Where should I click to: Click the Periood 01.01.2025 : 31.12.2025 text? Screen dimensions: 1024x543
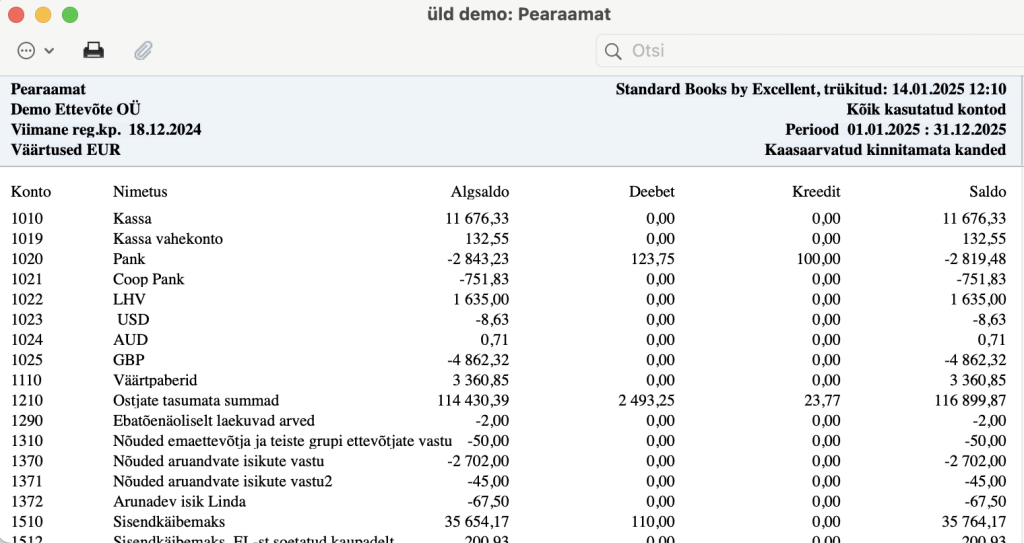point(895,129)
